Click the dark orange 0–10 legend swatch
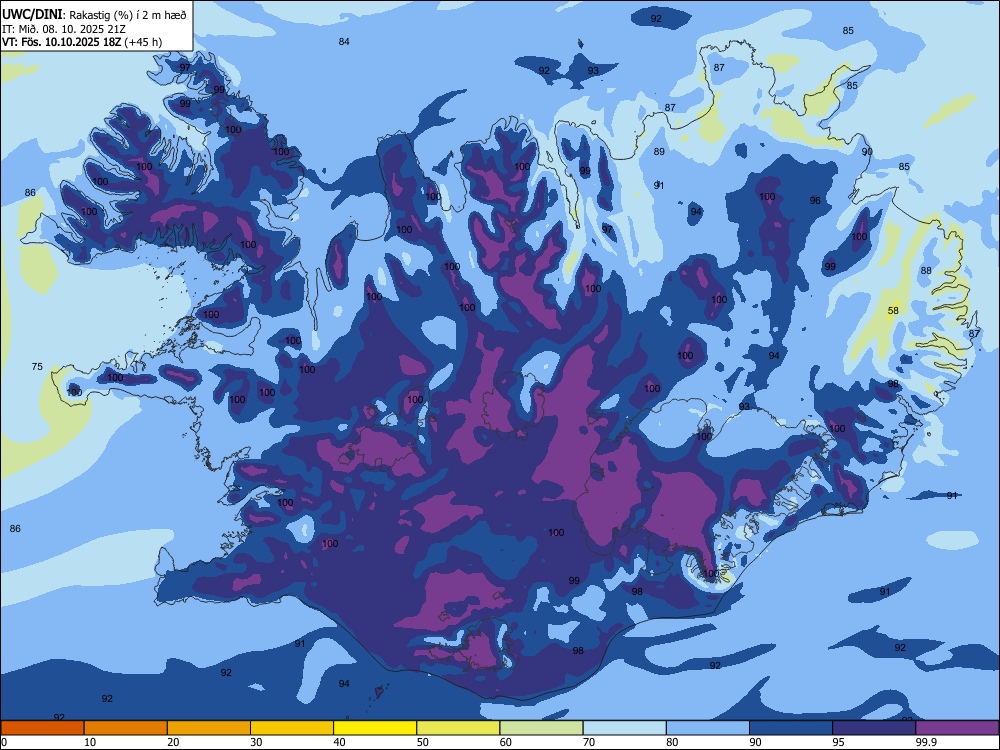This screenshot has width=1000, height=750. click(x=42, y=728)
